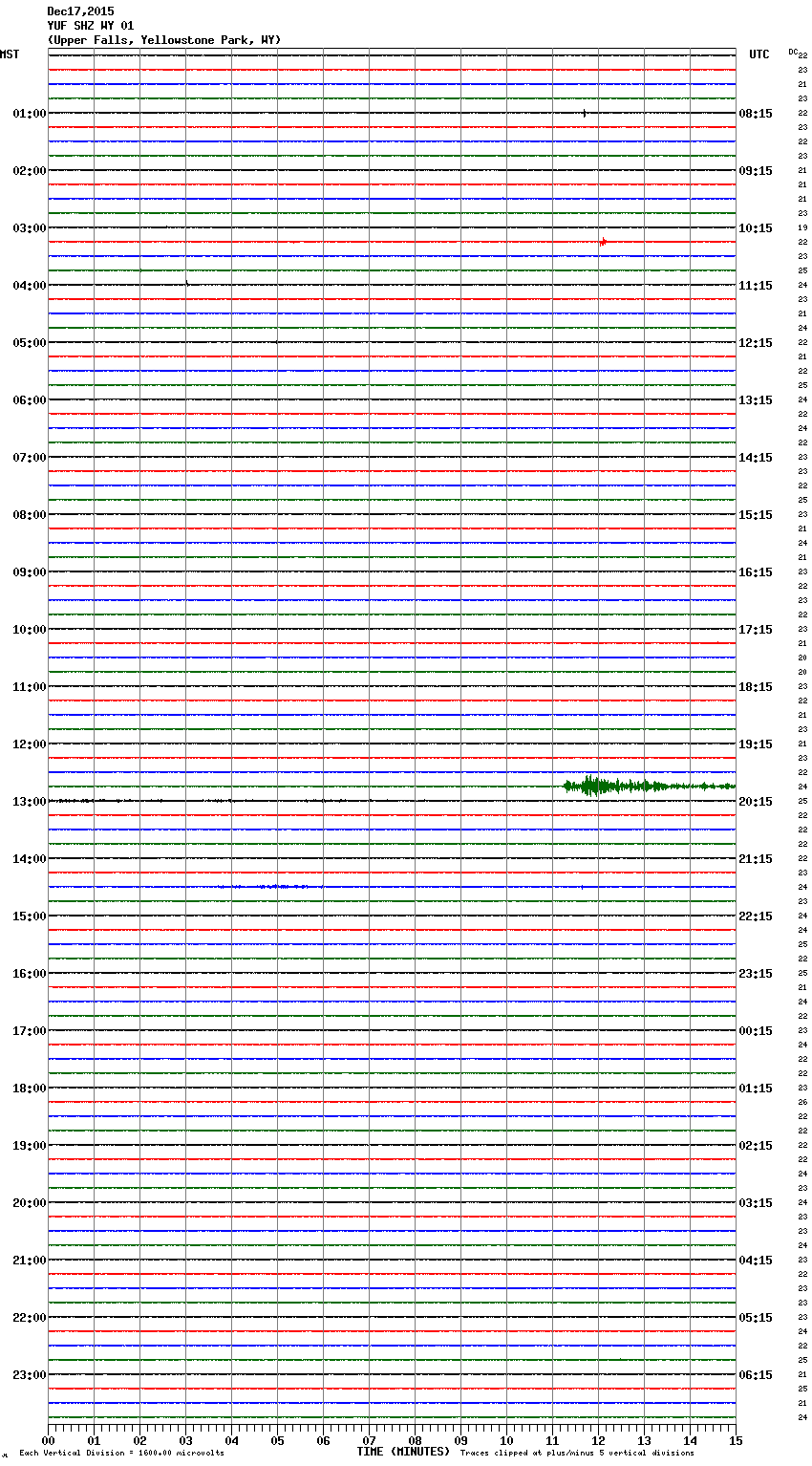
Task: Click the black spike on the 01:00 trace
Action: click(585, 114)
